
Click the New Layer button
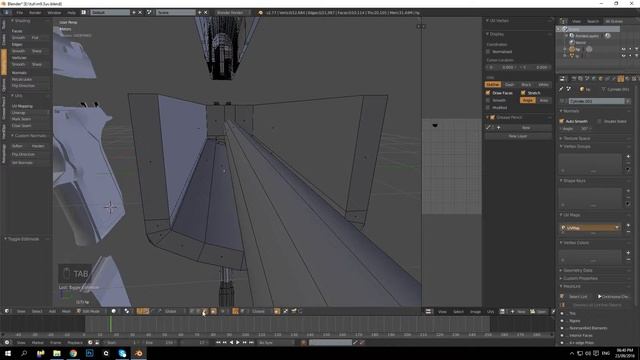(x=518, y=136)
